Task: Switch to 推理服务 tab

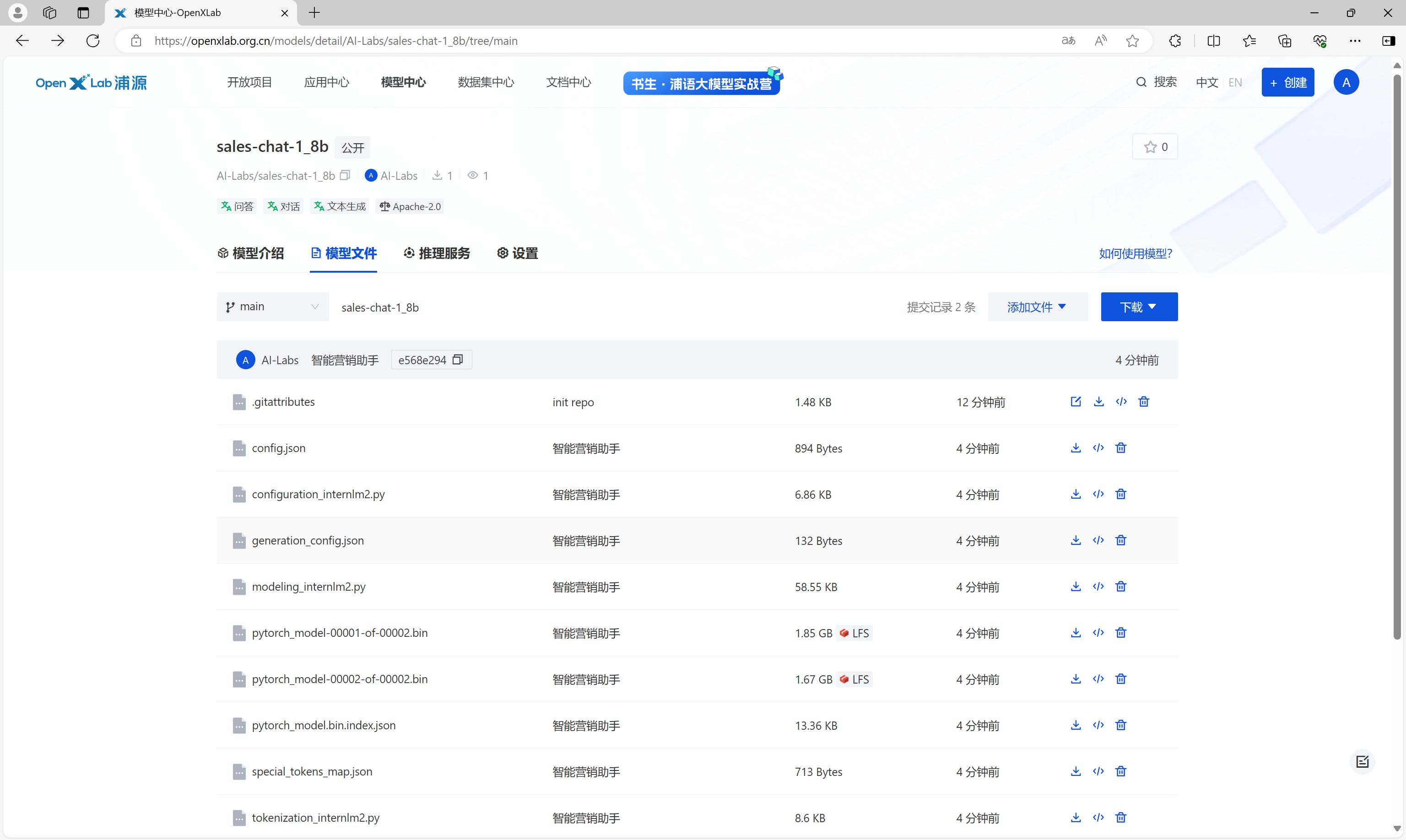Action: coord(437,253)
